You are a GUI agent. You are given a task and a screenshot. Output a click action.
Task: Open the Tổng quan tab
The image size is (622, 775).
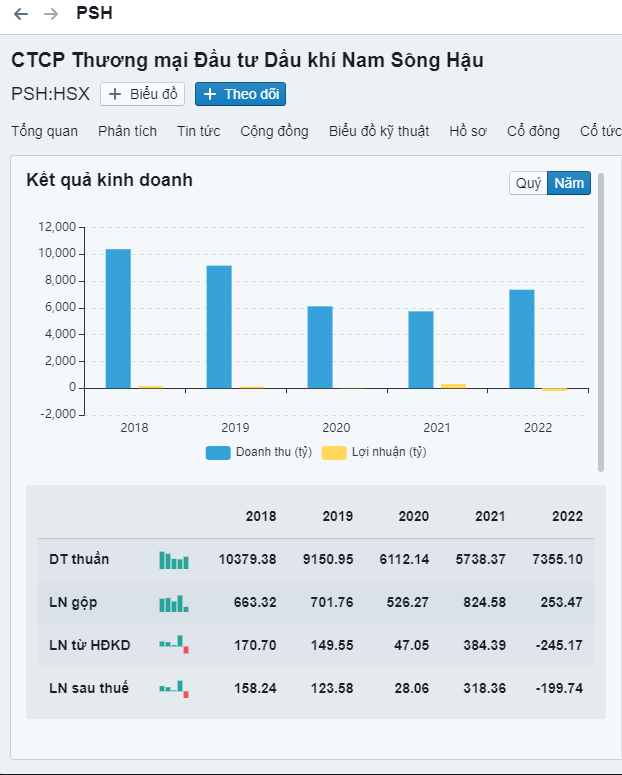44,131
